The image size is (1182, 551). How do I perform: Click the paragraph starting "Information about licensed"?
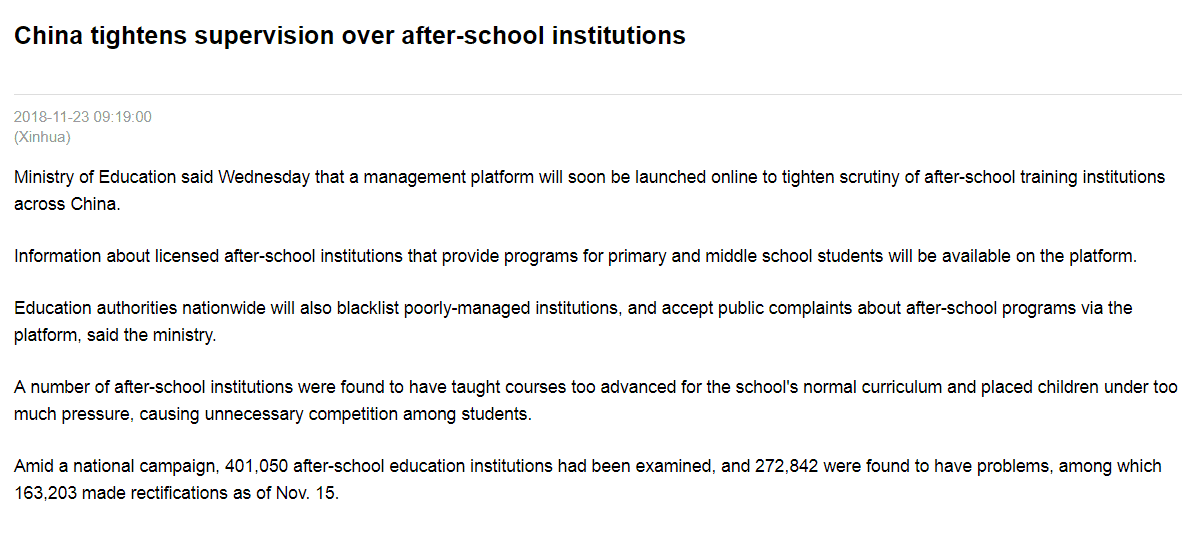click(574, 256)
